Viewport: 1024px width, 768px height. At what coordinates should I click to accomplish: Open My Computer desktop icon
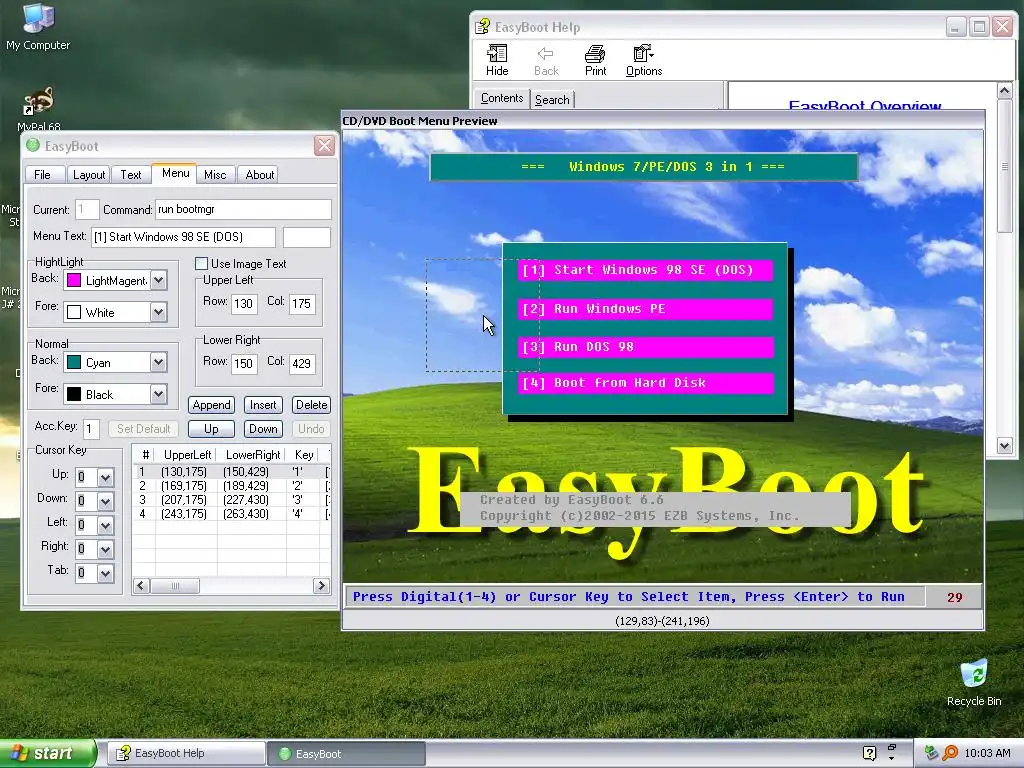[38, 26]
